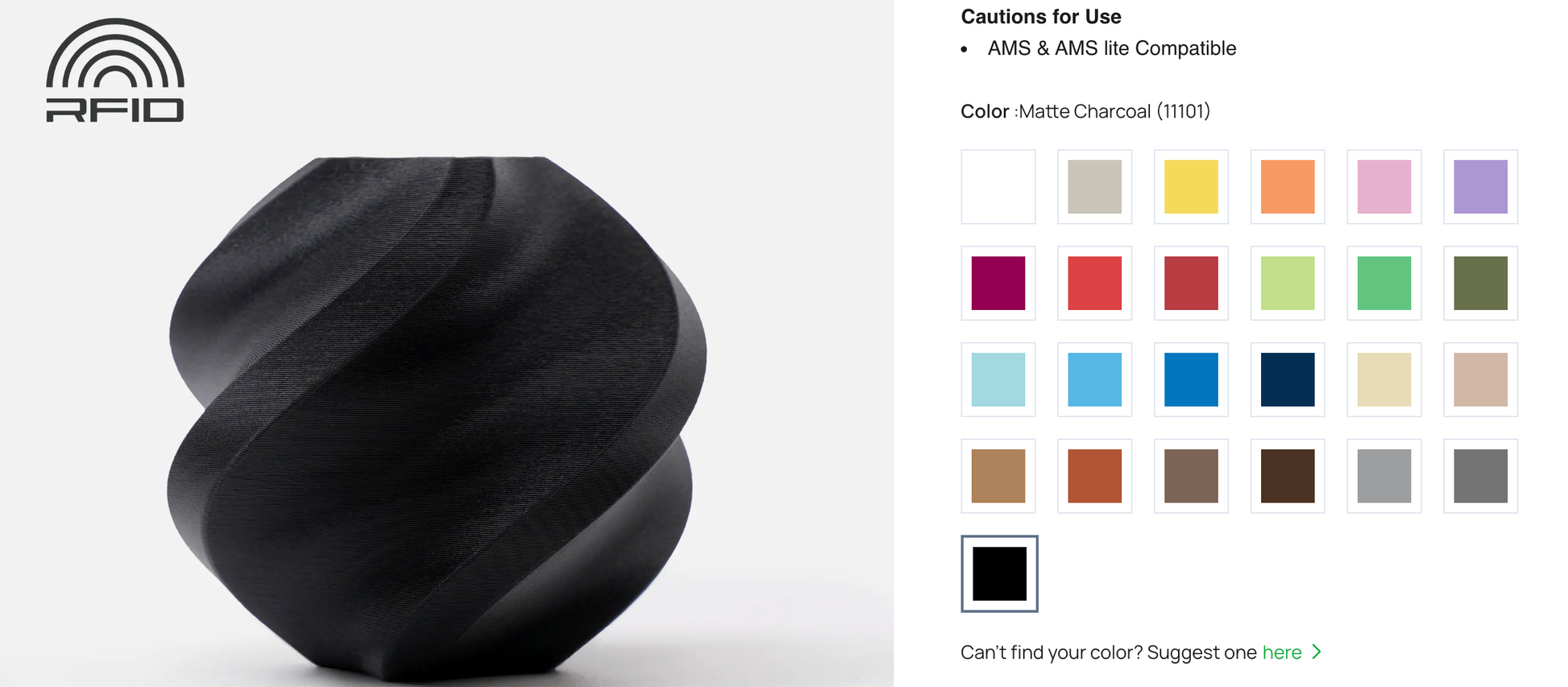The image size is (1568, 687).
Task: Choose the dark navy blue swatch
Action: coord(1288,379)
